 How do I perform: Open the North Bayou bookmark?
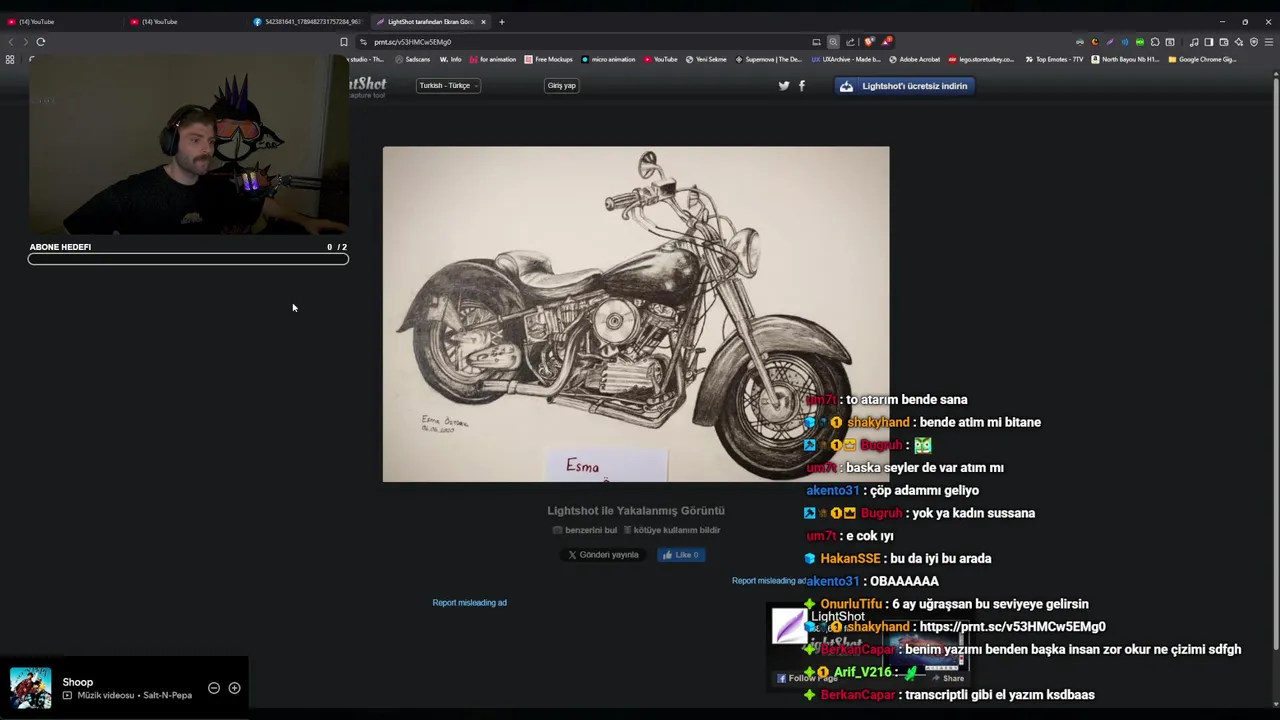tap(1125, 60)
